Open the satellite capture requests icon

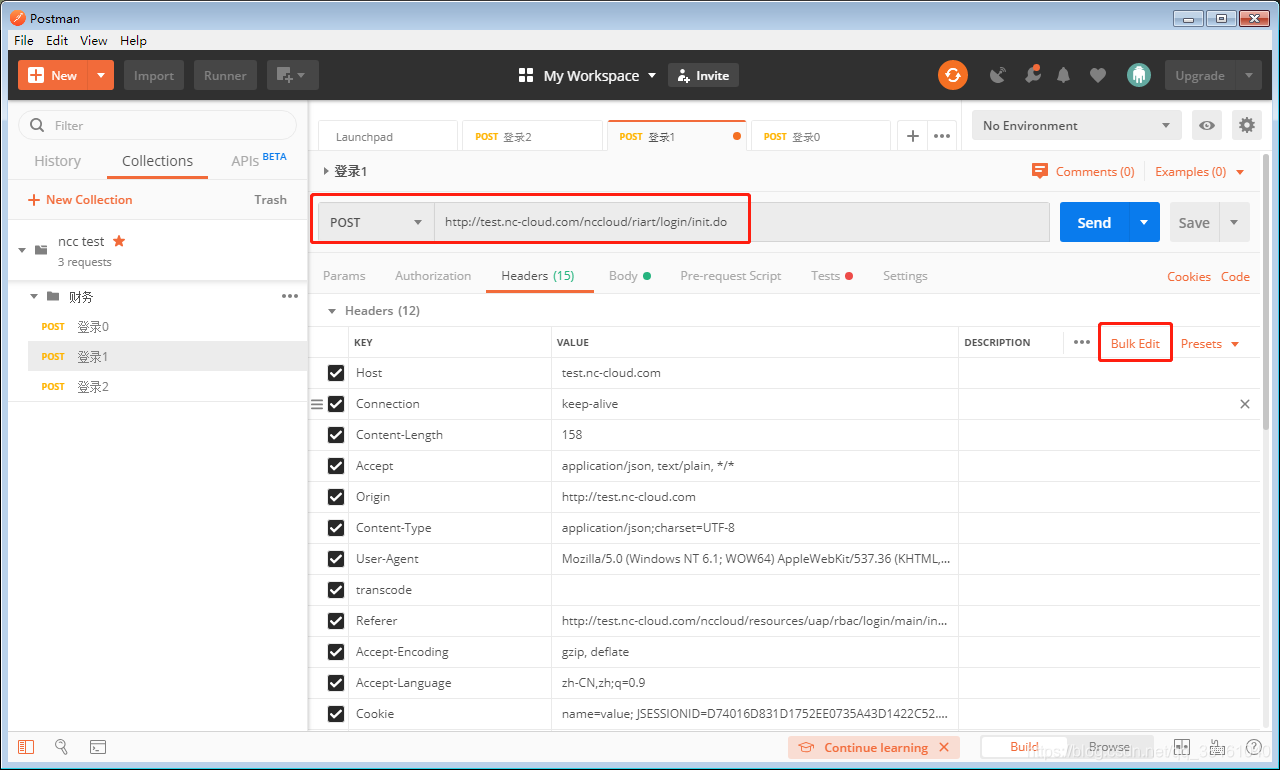(997, 75)
